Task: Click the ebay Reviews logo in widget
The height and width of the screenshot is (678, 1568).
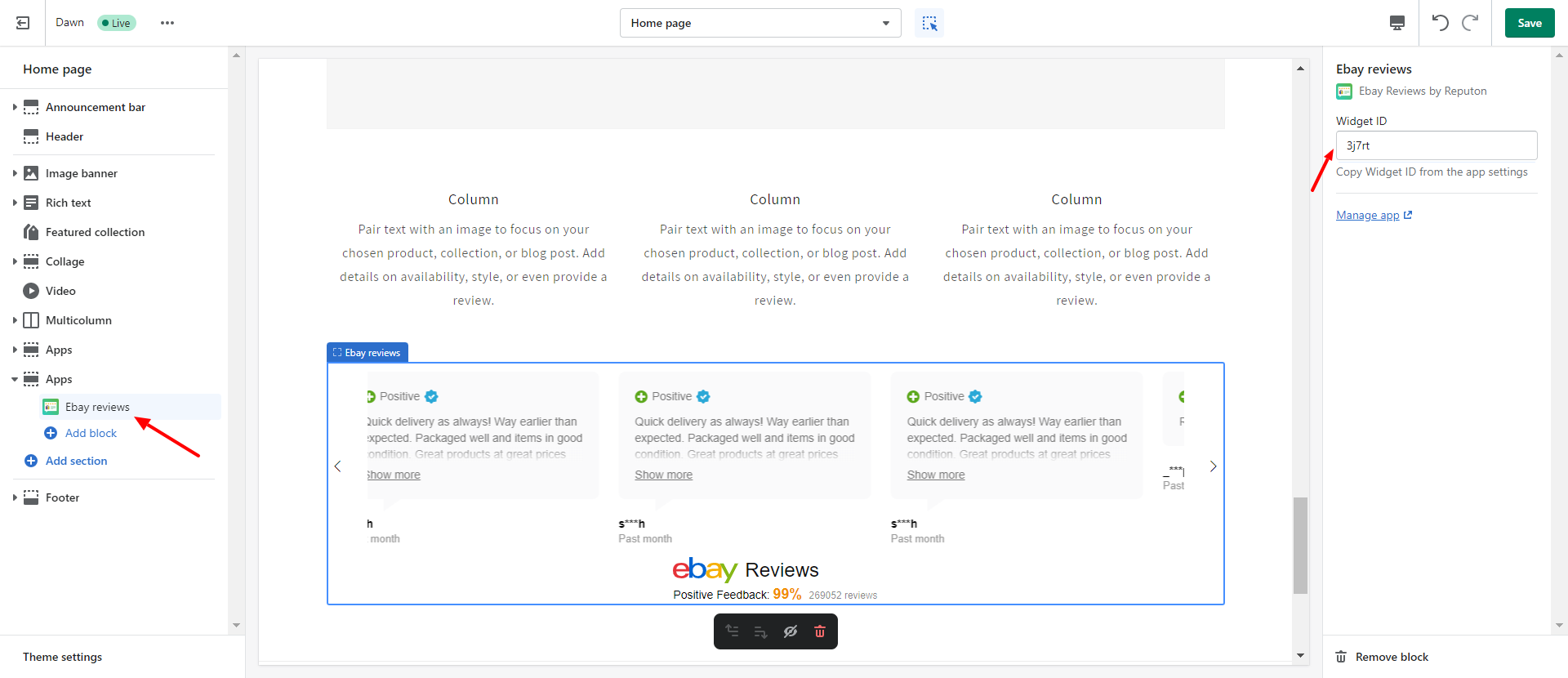Action: pos(745,569)
